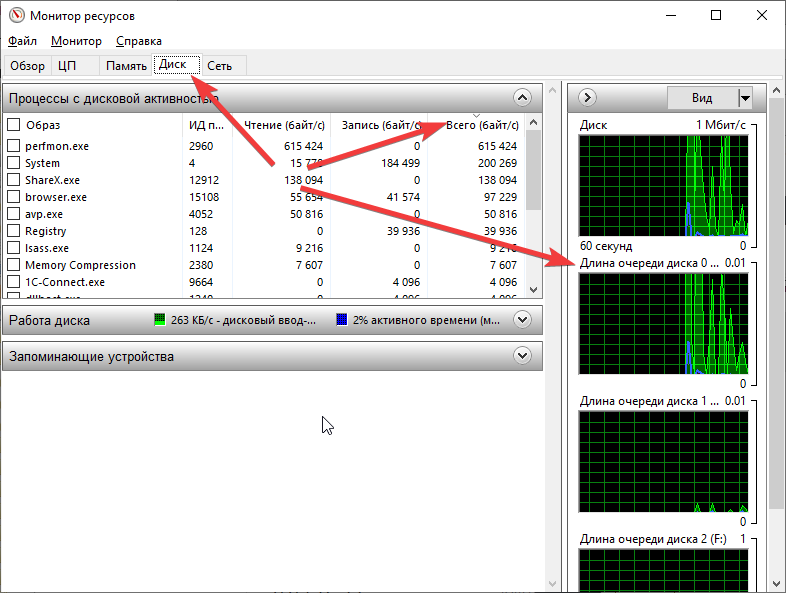Click the Вид button
The width and height of the screenshot is (786, 593).
point(702,98)
